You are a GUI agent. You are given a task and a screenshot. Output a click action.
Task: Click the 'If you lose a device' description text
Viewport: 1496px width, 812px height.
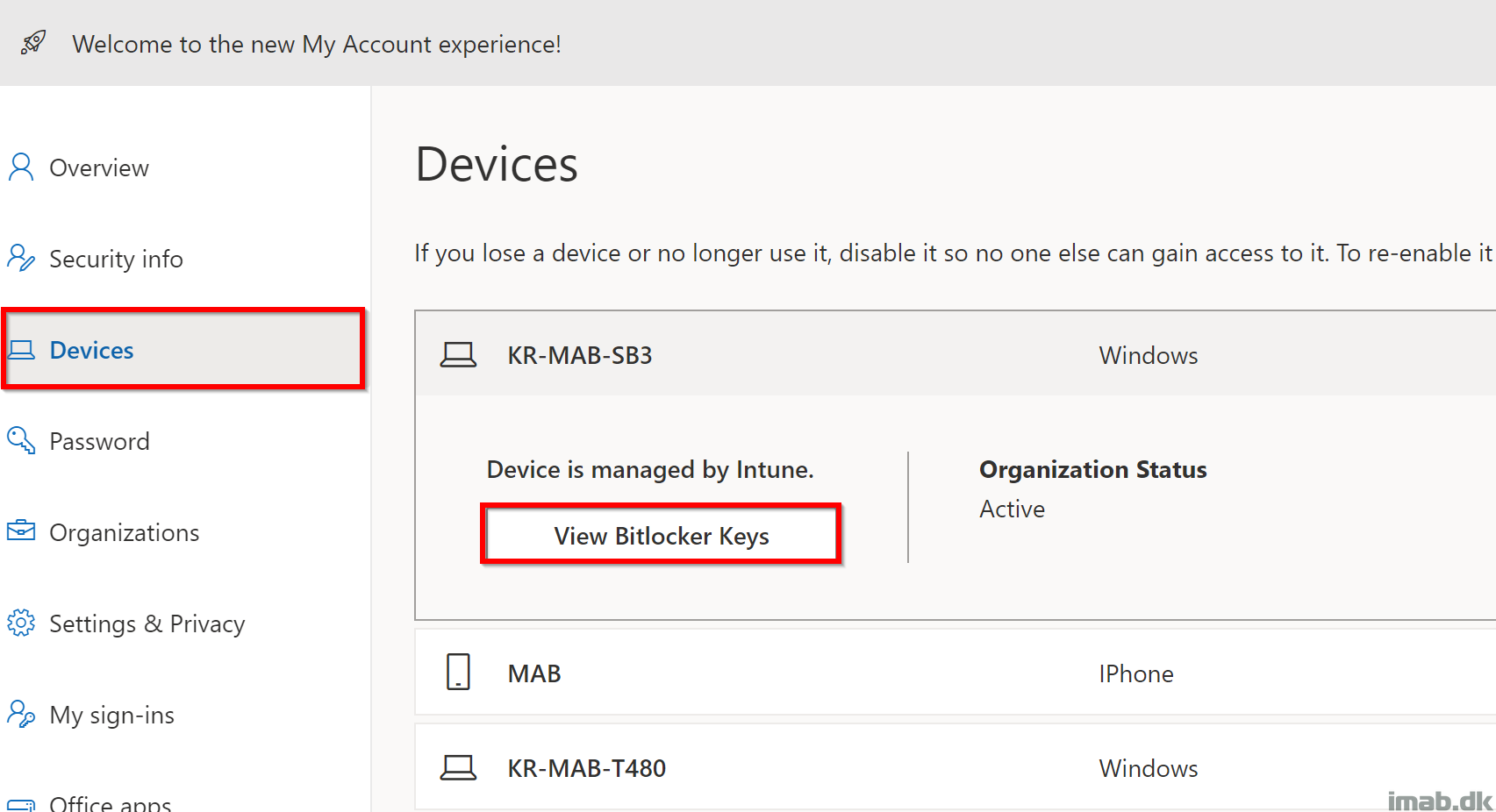click(x=955, y=253)
